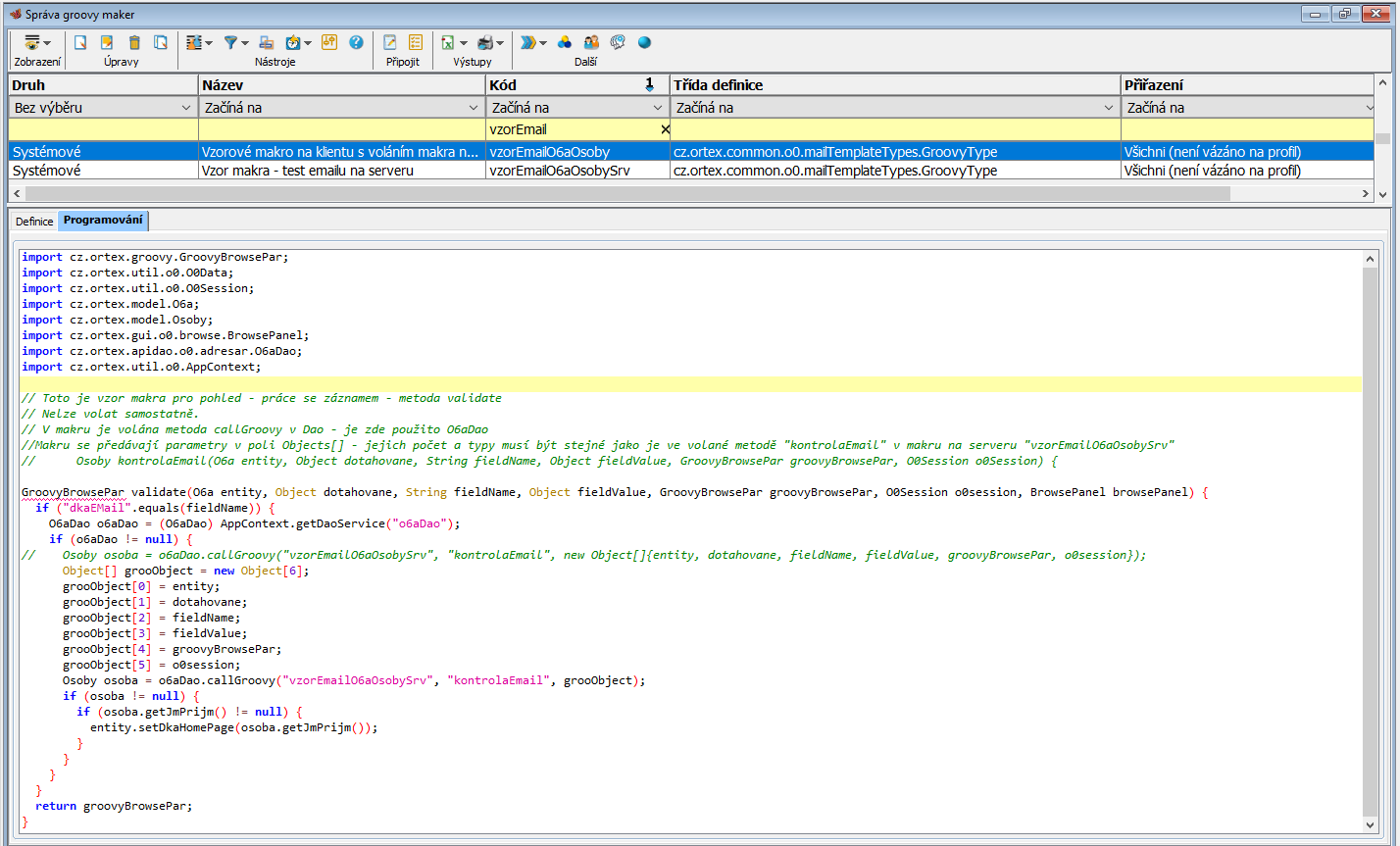The image size is (1400, 846).
Task: Click the funnel filter icon in Nástroje
Action: point(230,43)
